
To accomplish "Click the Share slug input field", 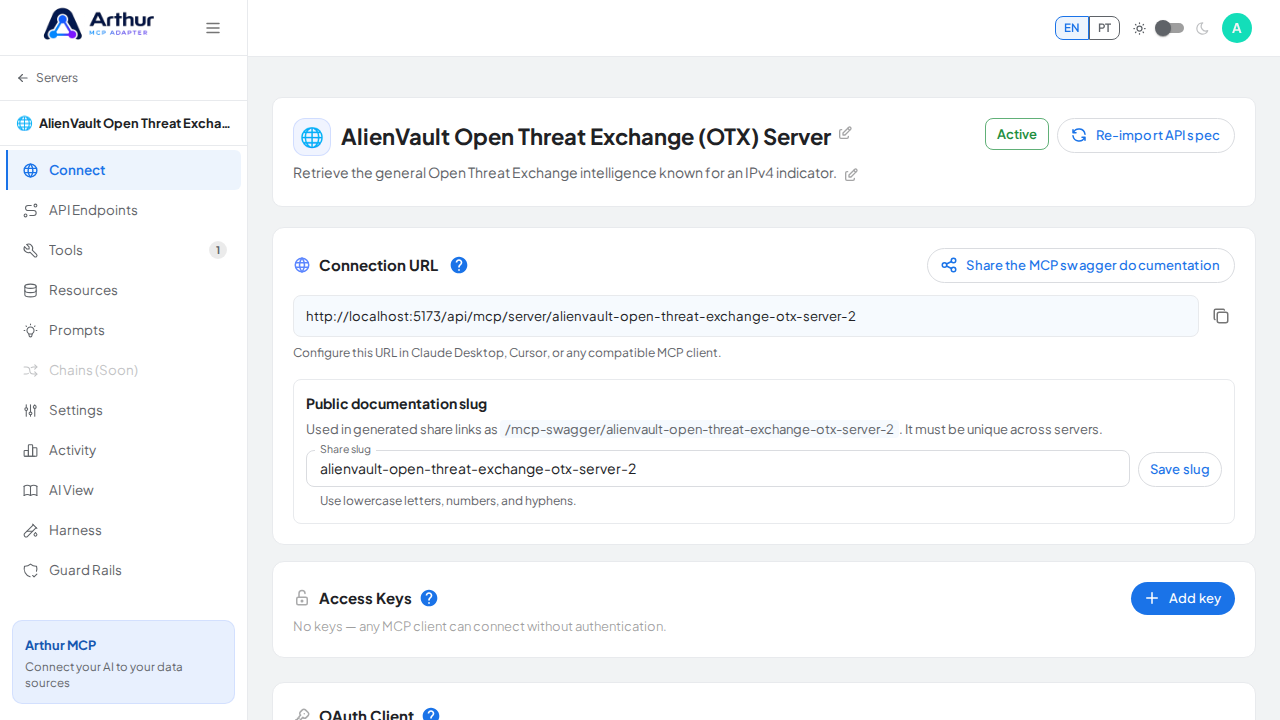I will (x=718, y=469).
